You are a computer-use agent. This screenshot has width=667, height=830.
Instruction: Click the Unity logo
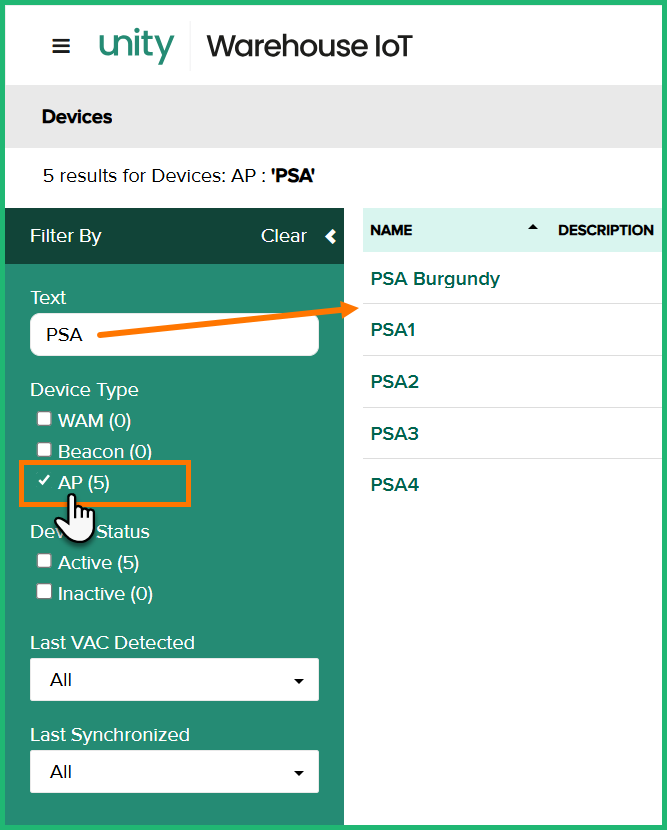click(x=136, y=46)
